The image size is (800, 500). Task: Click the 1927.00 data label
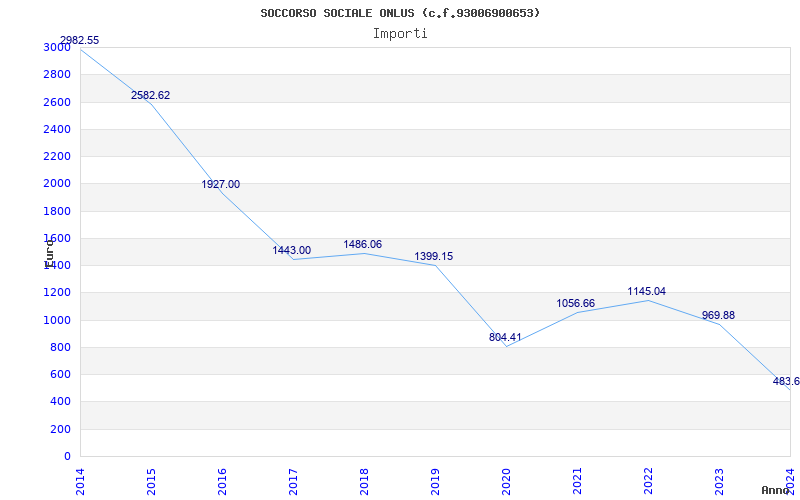pos(220,185)
